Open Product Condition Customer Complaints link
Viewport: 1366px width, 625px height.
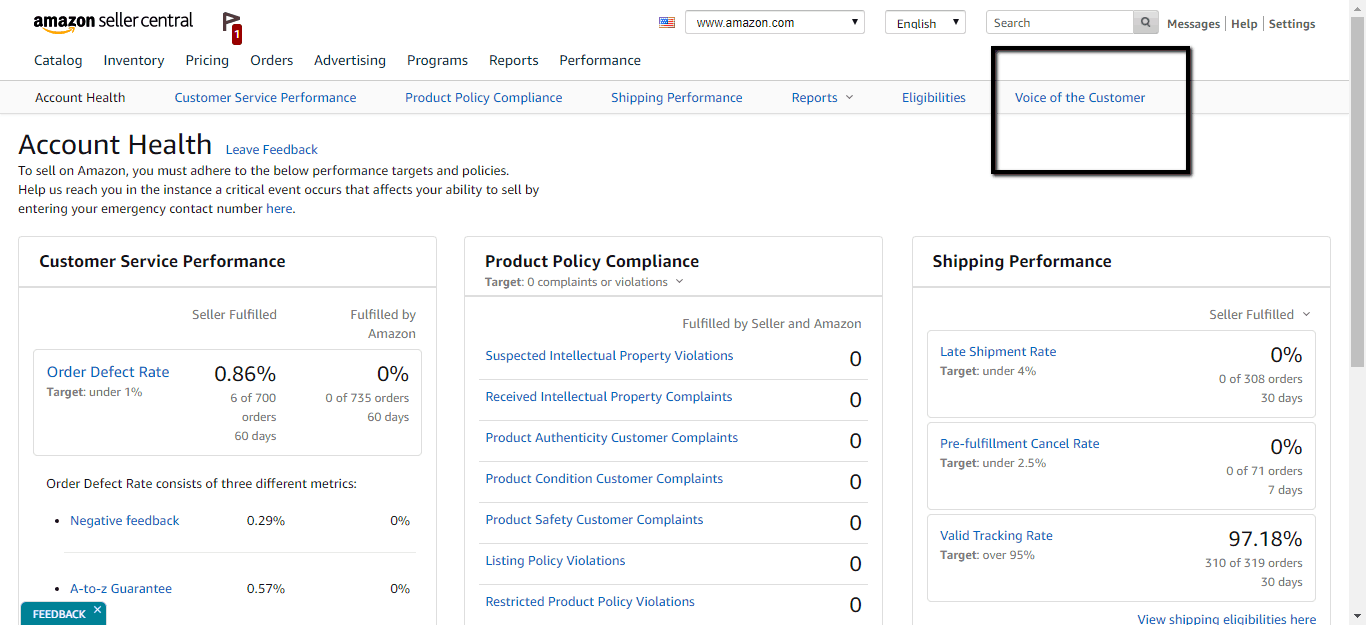point(604,479)
